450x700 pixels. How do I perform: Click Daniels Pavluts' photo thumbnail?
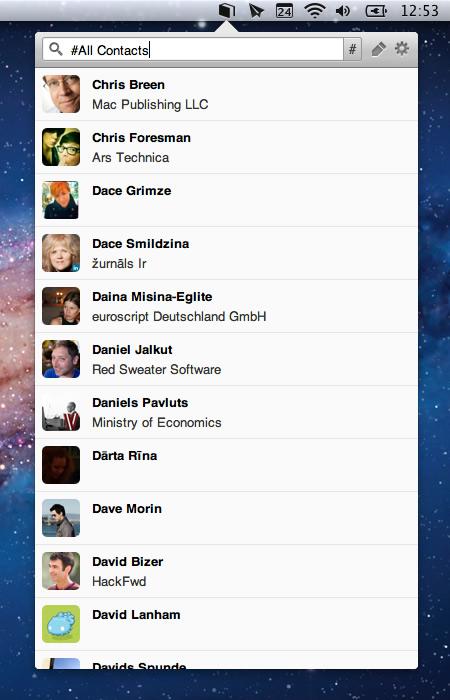(61, 412)
